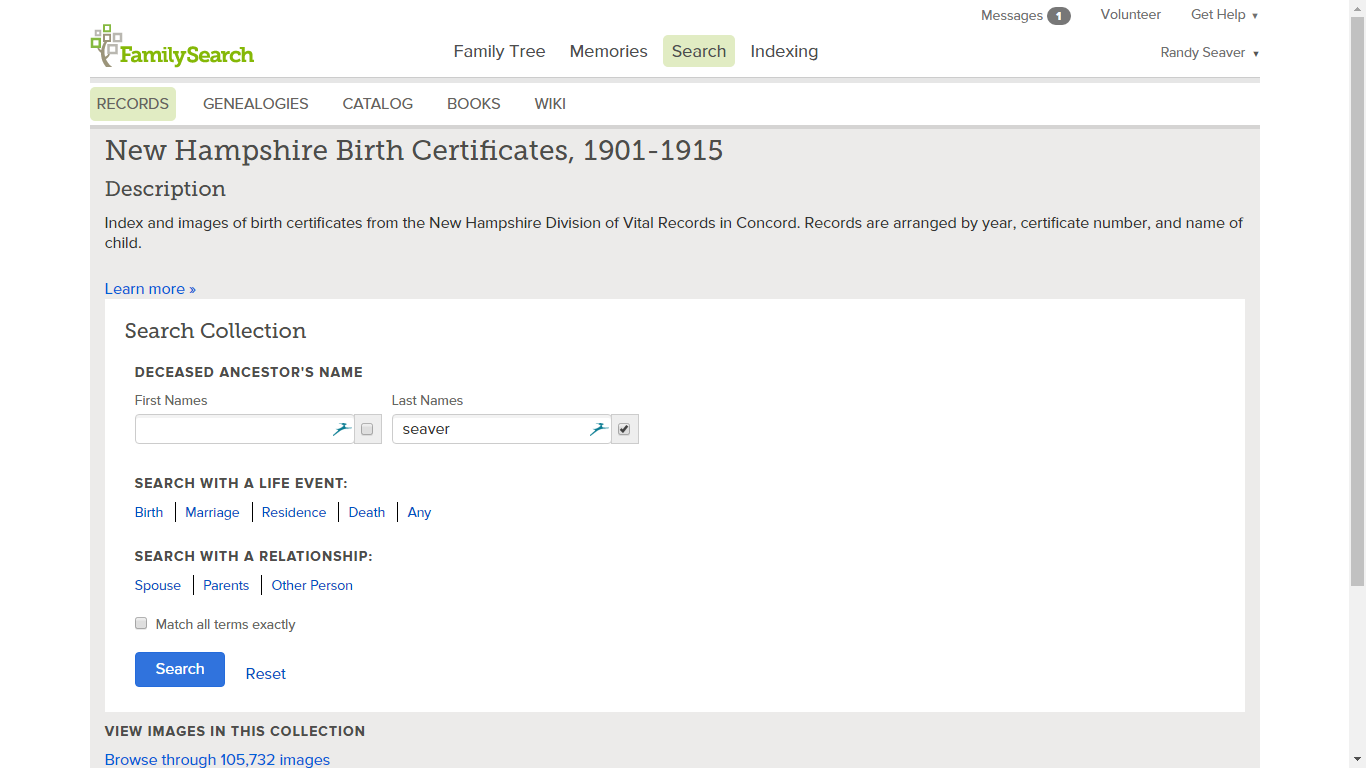Add a Marriage life event
The width and height of the screenshot is (1366, 768).
pos(212,512)
